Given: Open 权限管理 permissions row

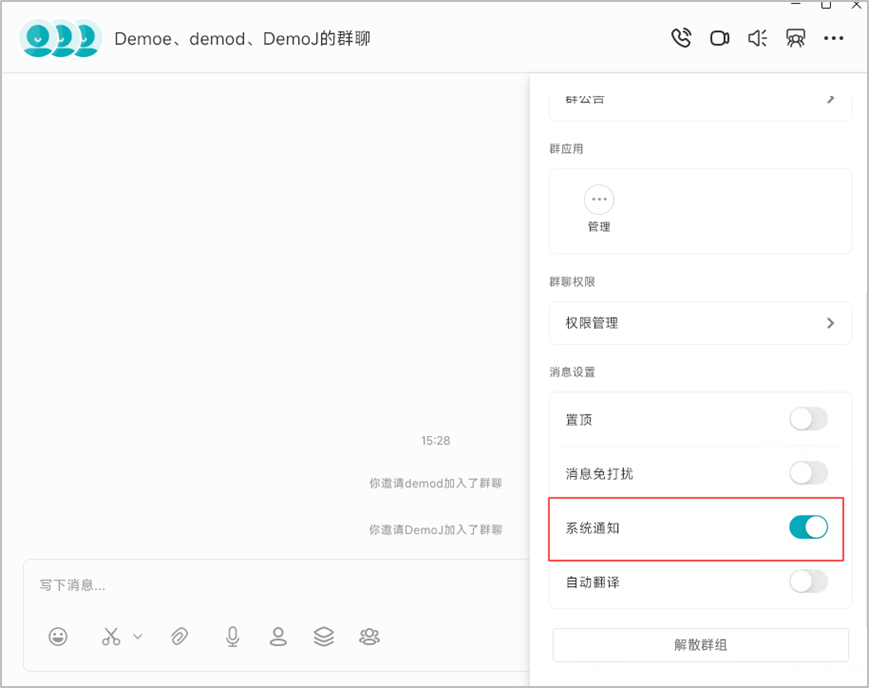Looking at the screenshot, I should tap(701, 323).
